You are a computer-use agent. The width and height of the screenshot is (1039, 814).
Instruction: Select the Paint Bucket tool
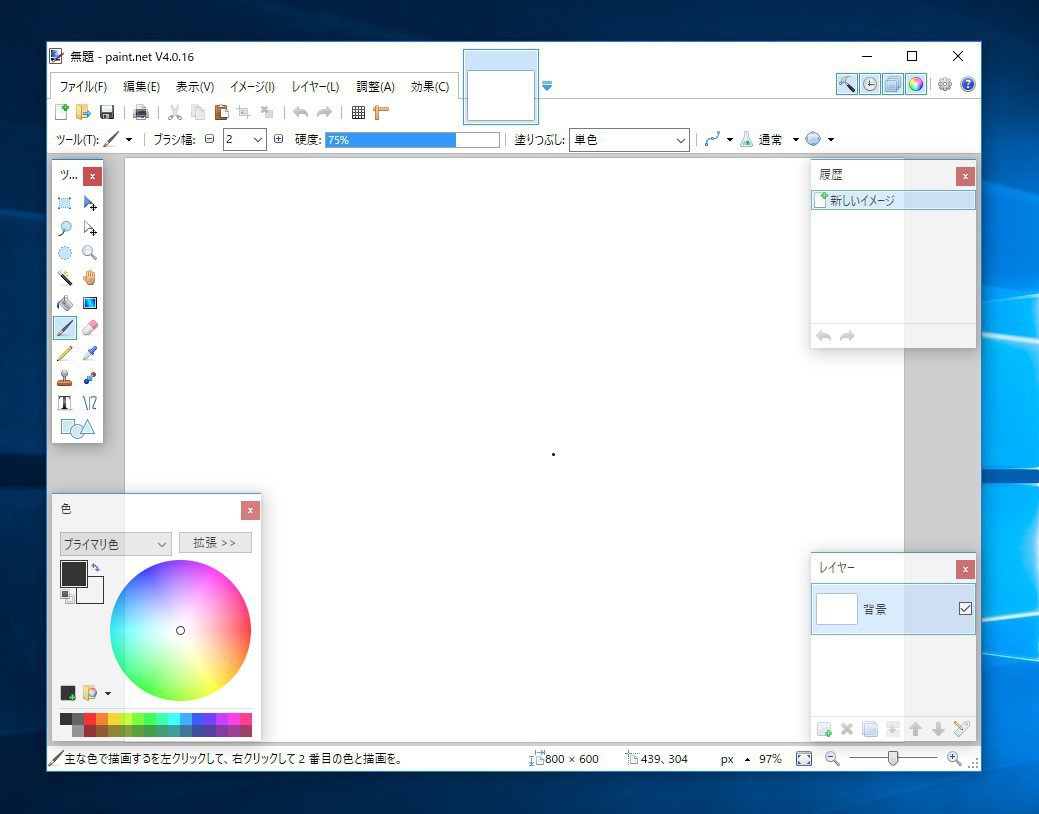(x=65, y=303)
